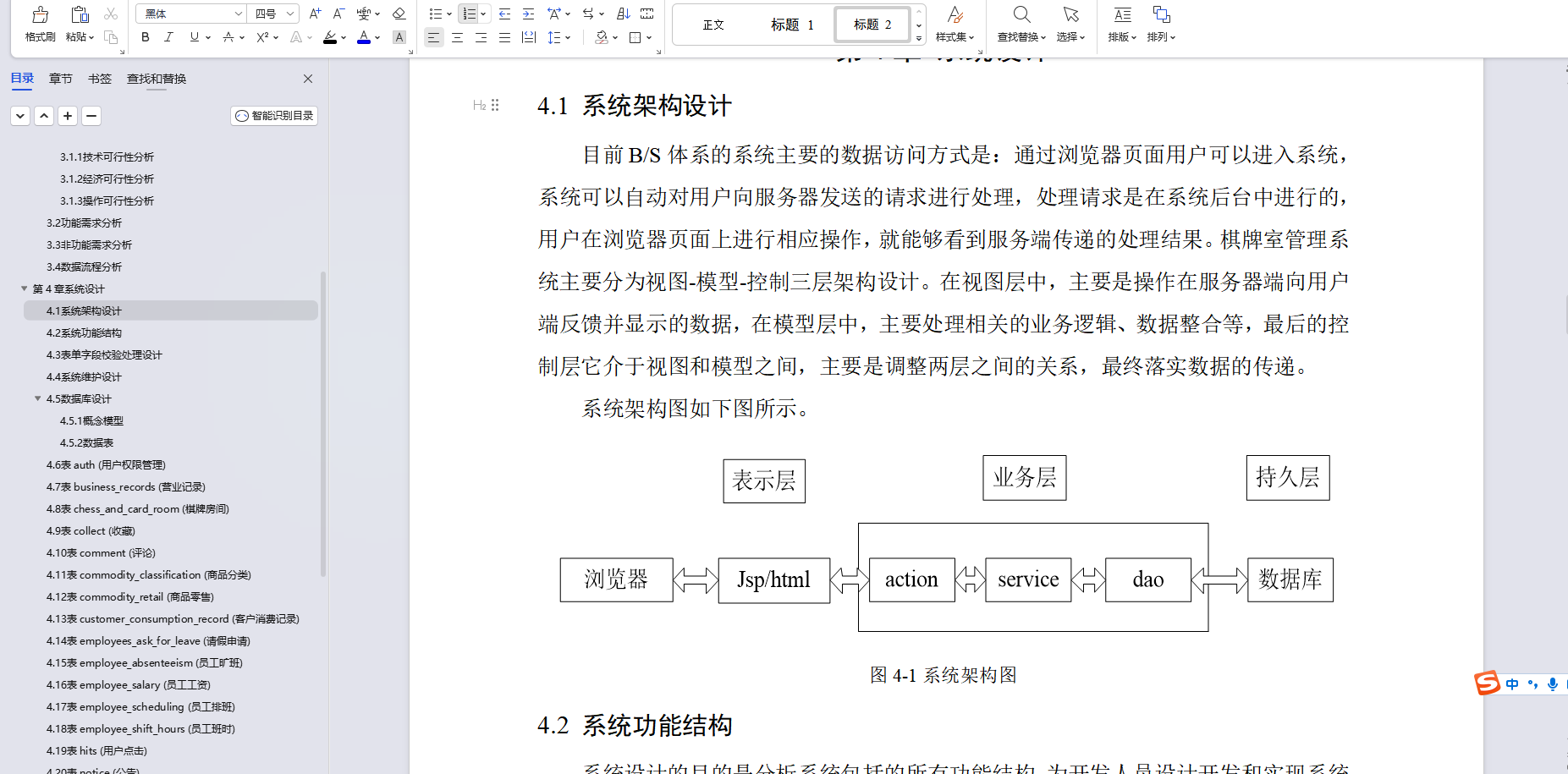The image size is (1568, 774).
Task: Toggle align left paragraph
Action: [x=433, y=37]
